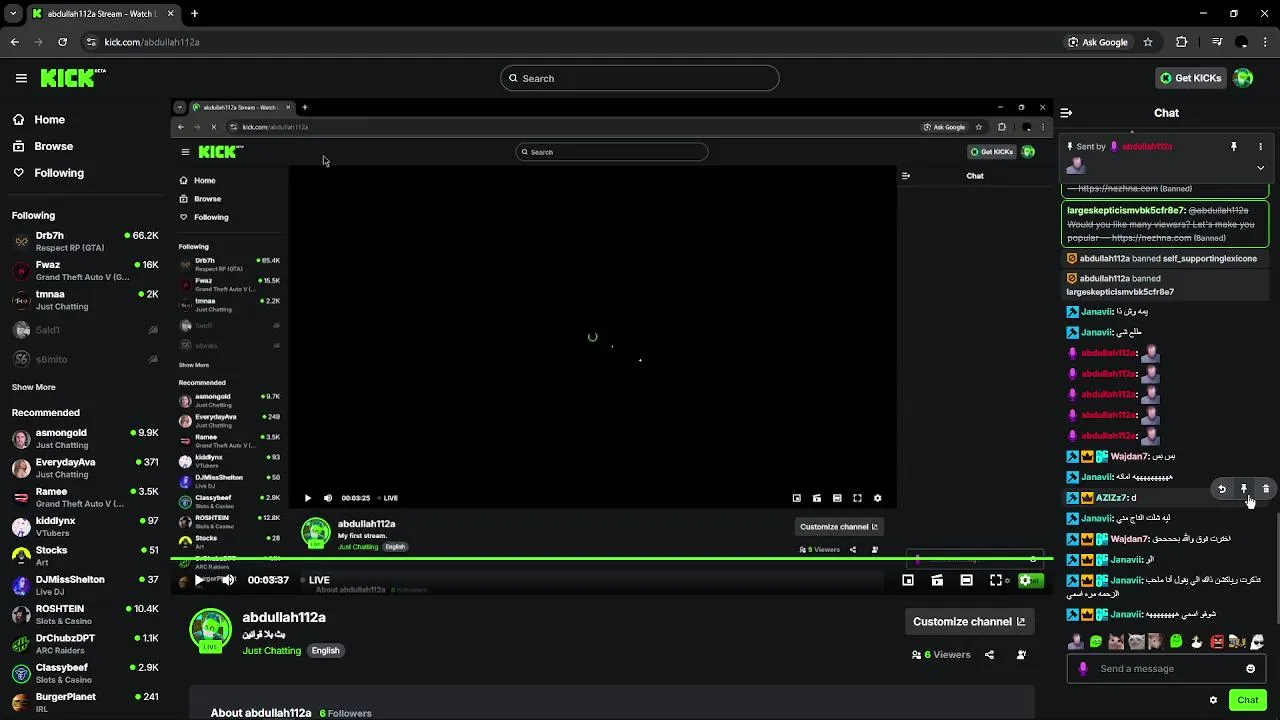
Task: Open Fwaz channel in the Following list
Action: tap(85, 271)
